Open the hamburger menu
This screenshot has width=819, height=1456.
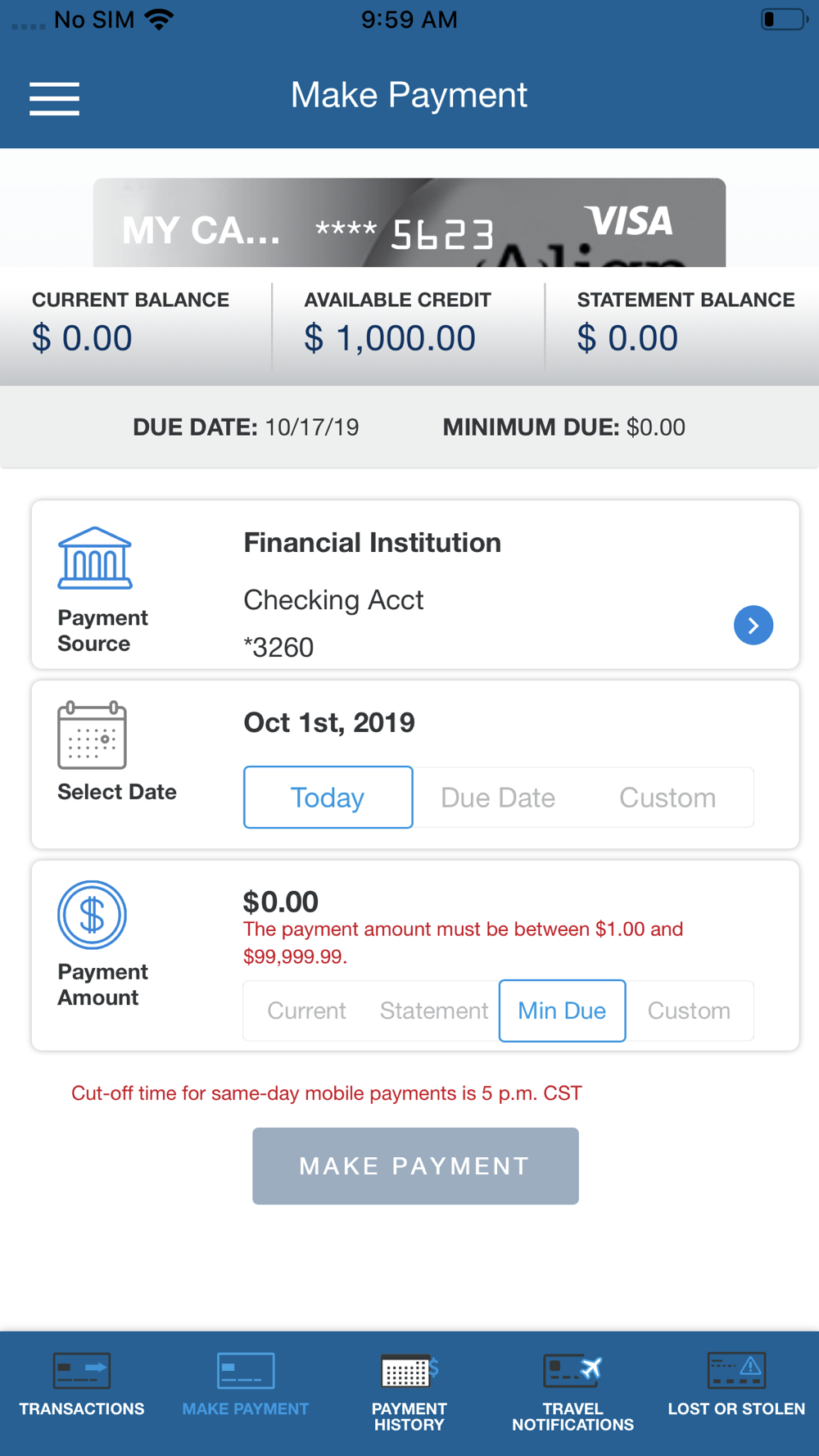54,98
